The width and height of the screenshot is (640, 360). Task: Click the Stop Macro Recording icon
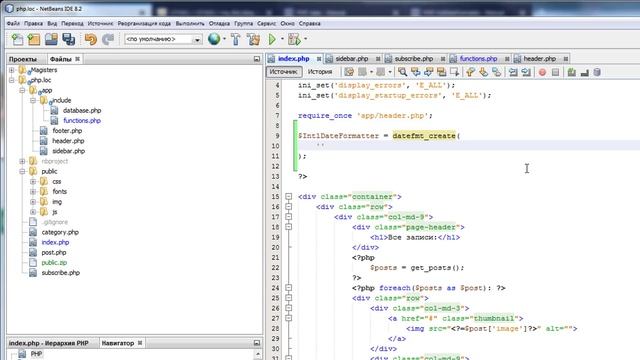point(556,72)
